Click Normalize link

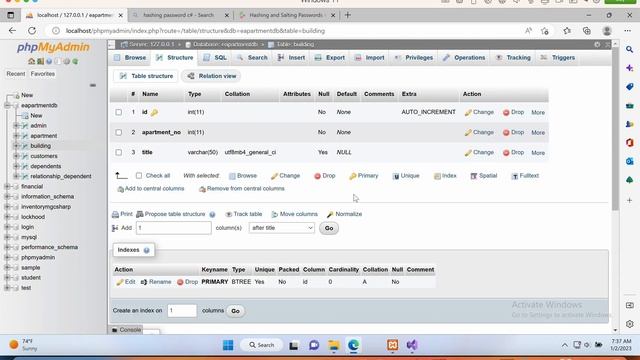click(344, 214)
